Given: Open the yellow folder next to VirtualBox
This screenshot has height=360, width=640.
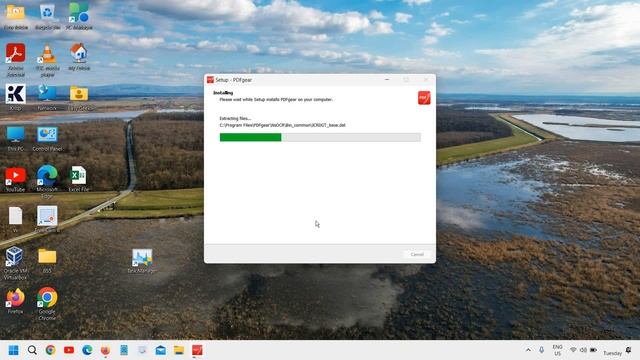Looking at the screenshot, I should click(47, 260).
